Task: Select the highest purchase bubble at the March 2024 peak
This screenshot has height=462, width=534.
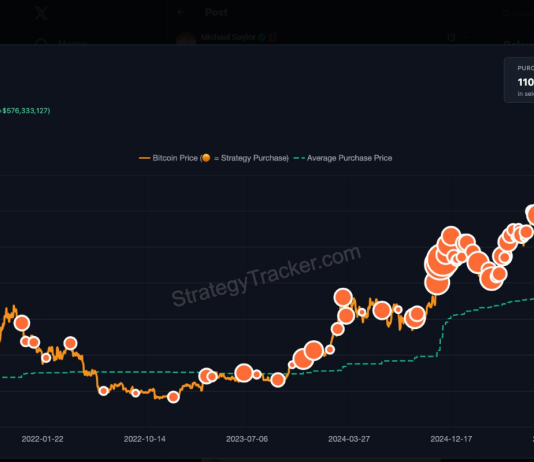Action: 343,297
